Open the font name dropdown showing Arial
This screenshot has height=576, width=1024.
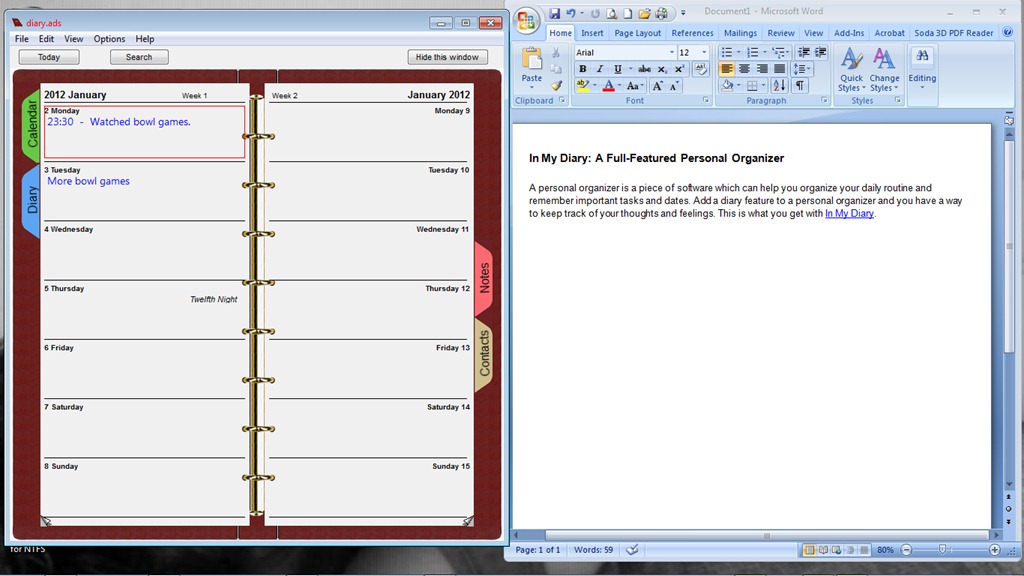point(671,52)
